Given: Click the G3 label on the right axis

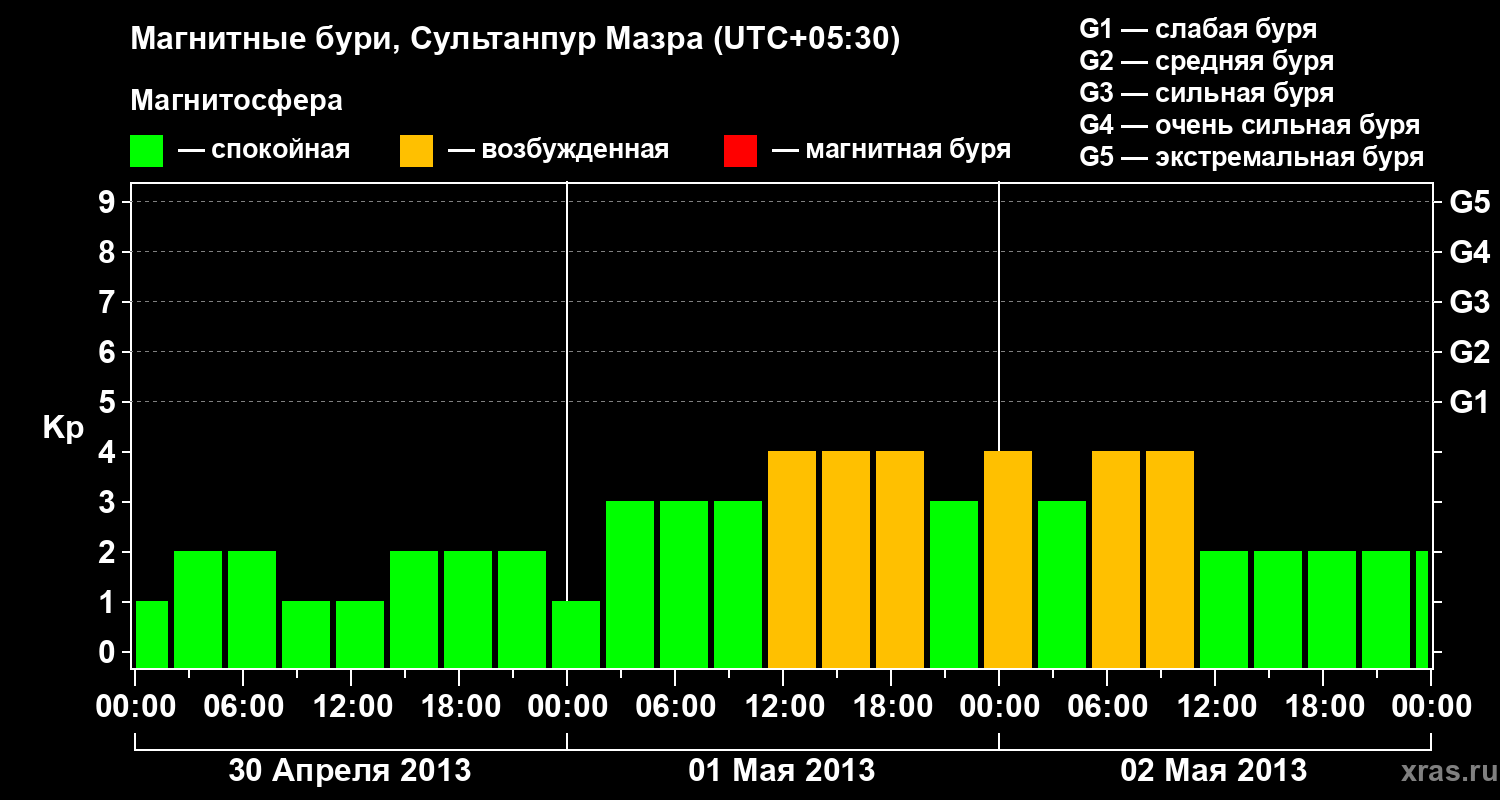Looking at the screenshot, I should [x=1469, y=302].
